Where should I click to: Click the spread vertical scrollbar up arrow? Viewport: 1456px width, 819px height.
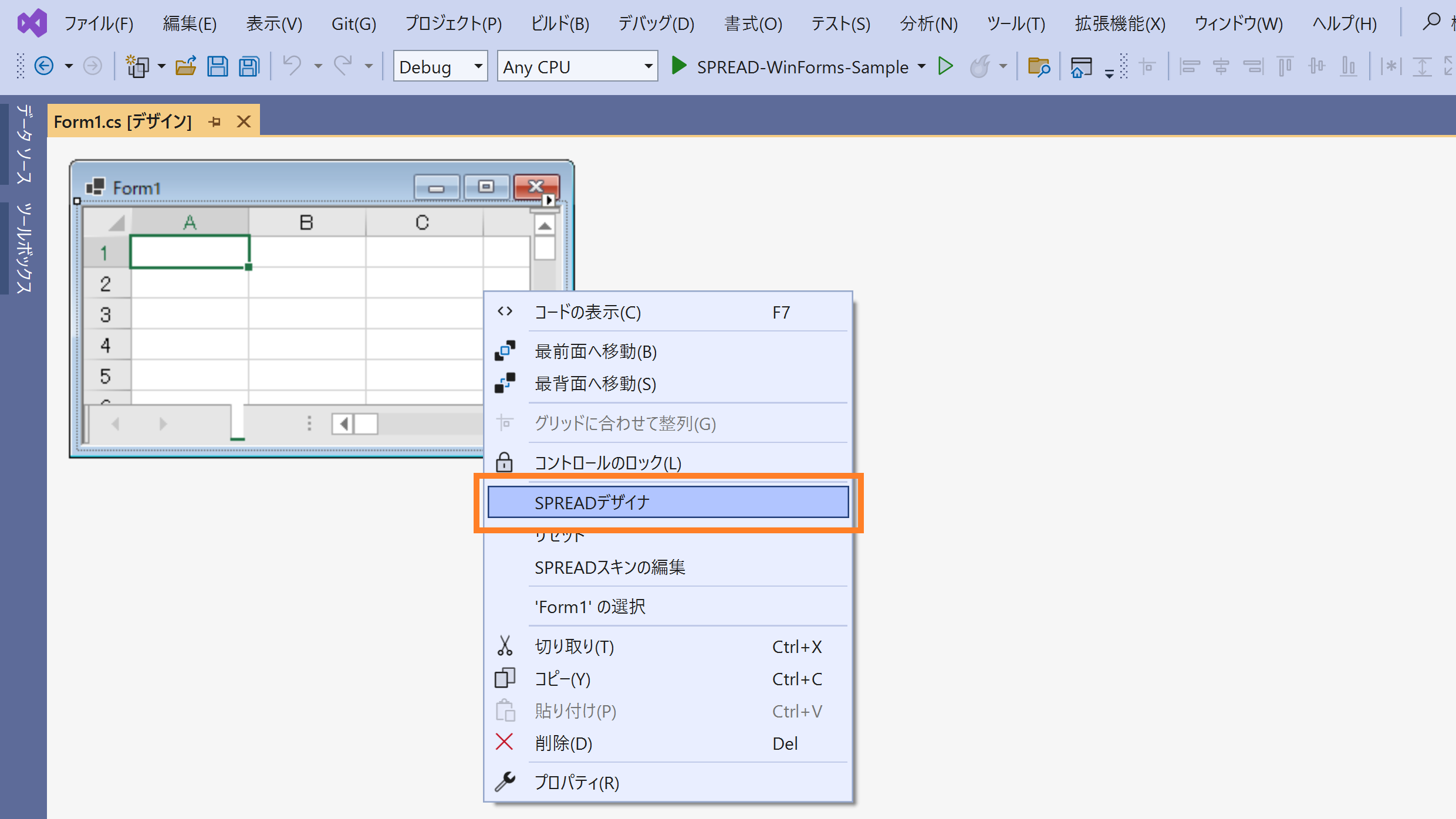click(x=545, y=226)
